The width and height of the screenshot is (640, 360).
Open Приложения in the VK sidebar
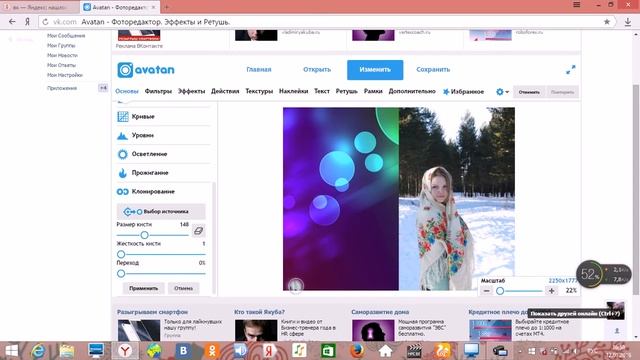pyautogui.click(x=62, y=88)
